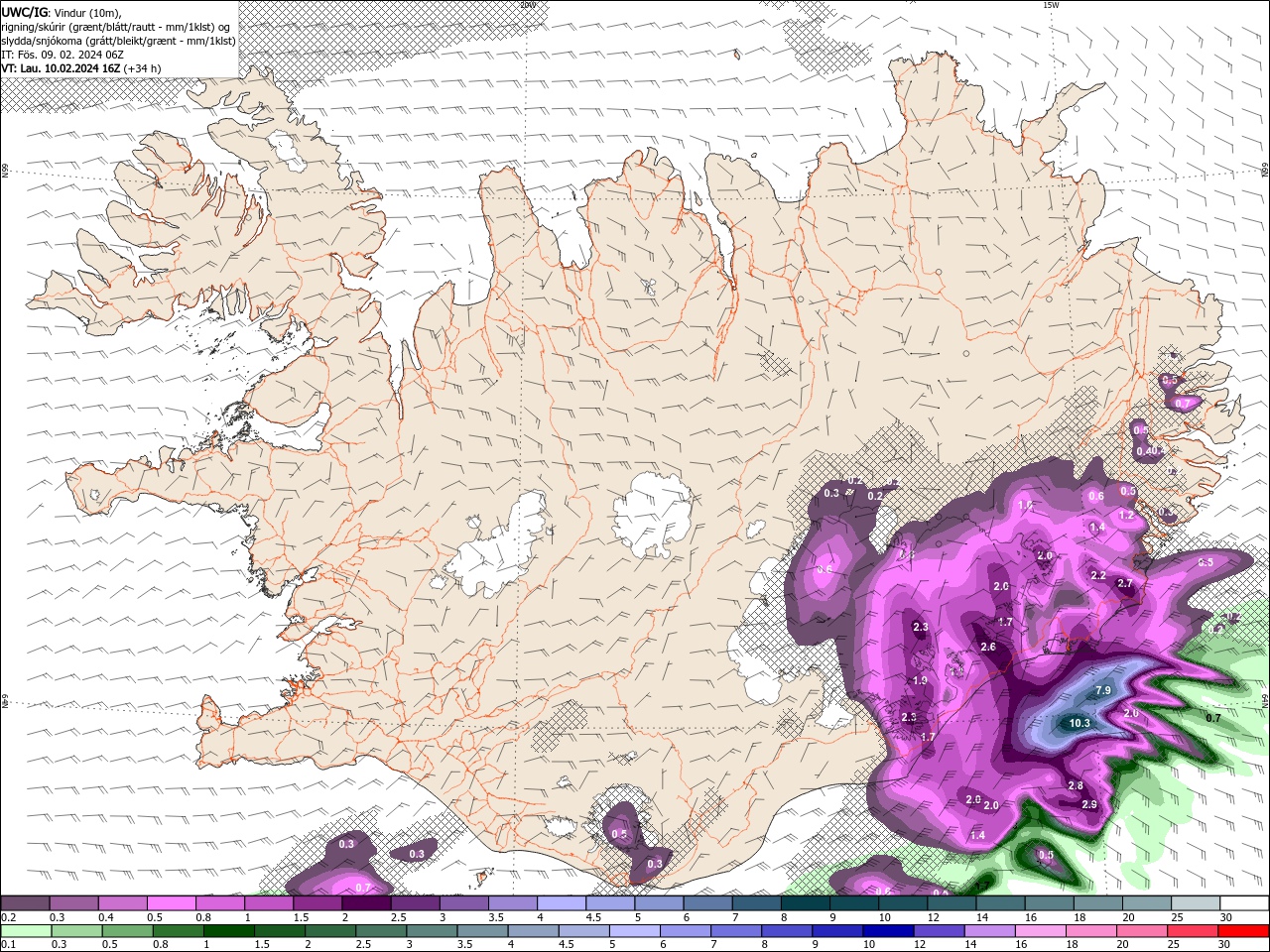The image size is (1270, 952).
Task: Click the 10.3 precipitation value on map
Action: [1079, 723]
